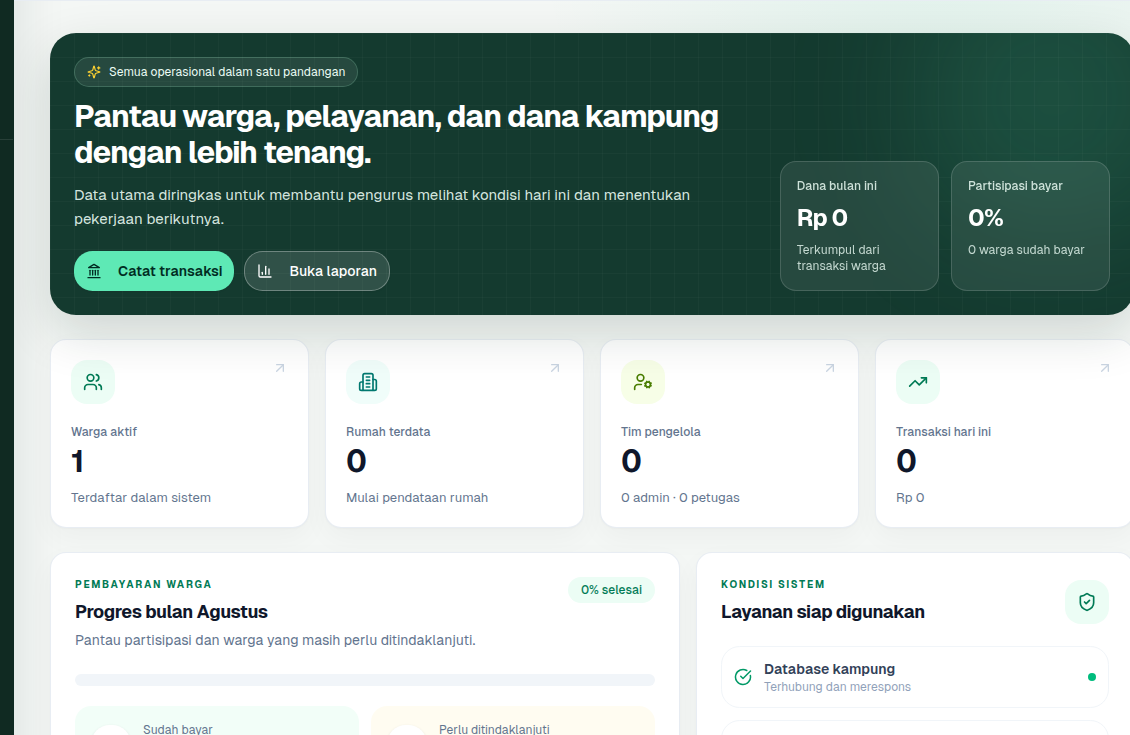Click the bank icon in Catat transaksi

[x=94, y=271]
